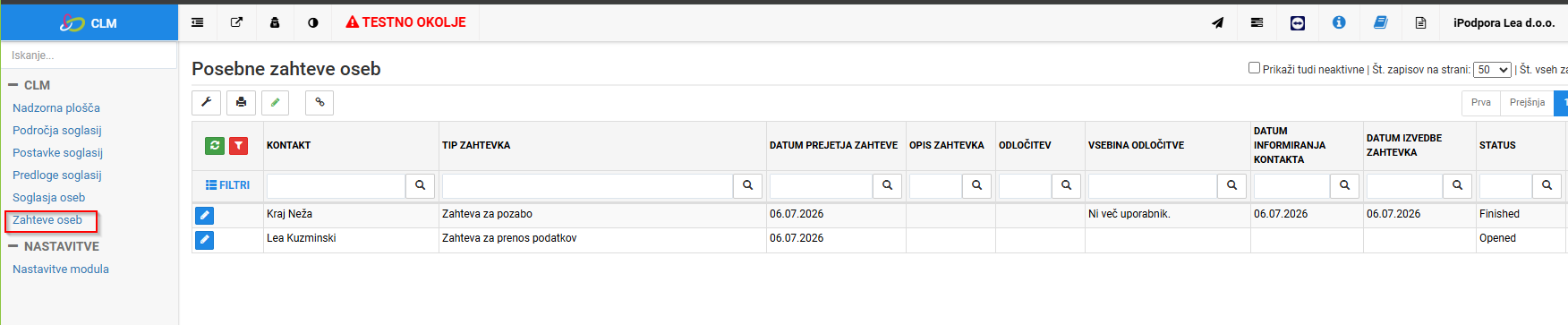The height and width of the screenshot is (325, 1568).
Task: Open records-per-page dropdown showing 50
Action: click(1492, 70)
